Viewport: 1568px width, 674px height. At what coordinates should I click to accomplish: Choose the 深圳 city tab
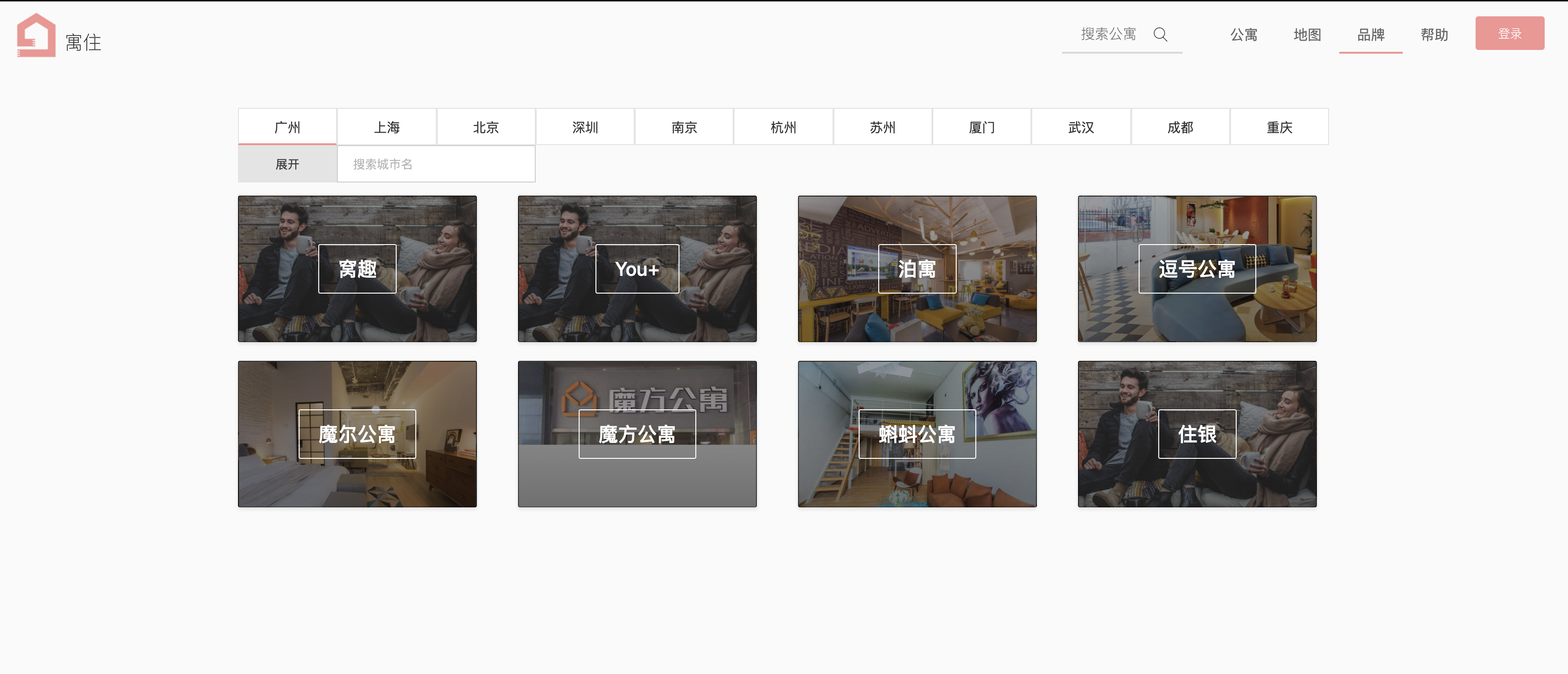[x=585, y=127]
